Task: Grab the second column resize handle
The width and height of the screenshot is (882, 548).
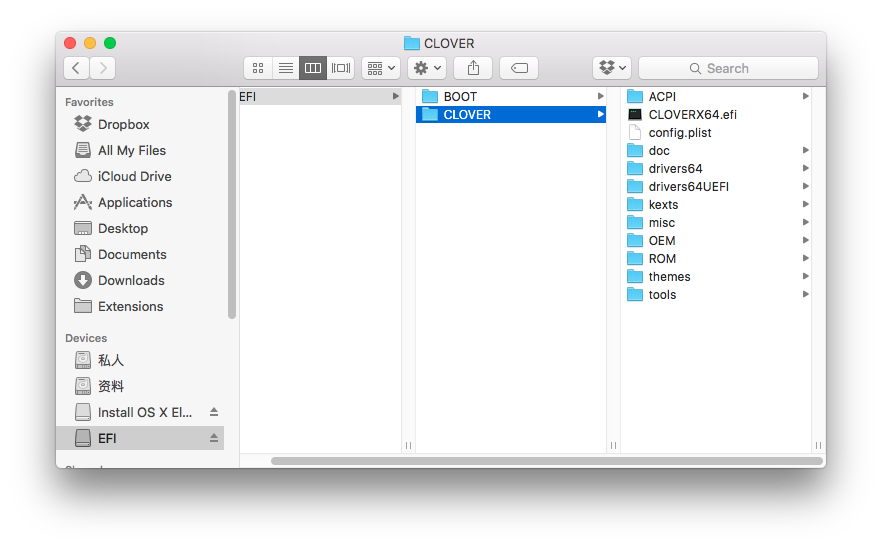Action: (613, 446)
